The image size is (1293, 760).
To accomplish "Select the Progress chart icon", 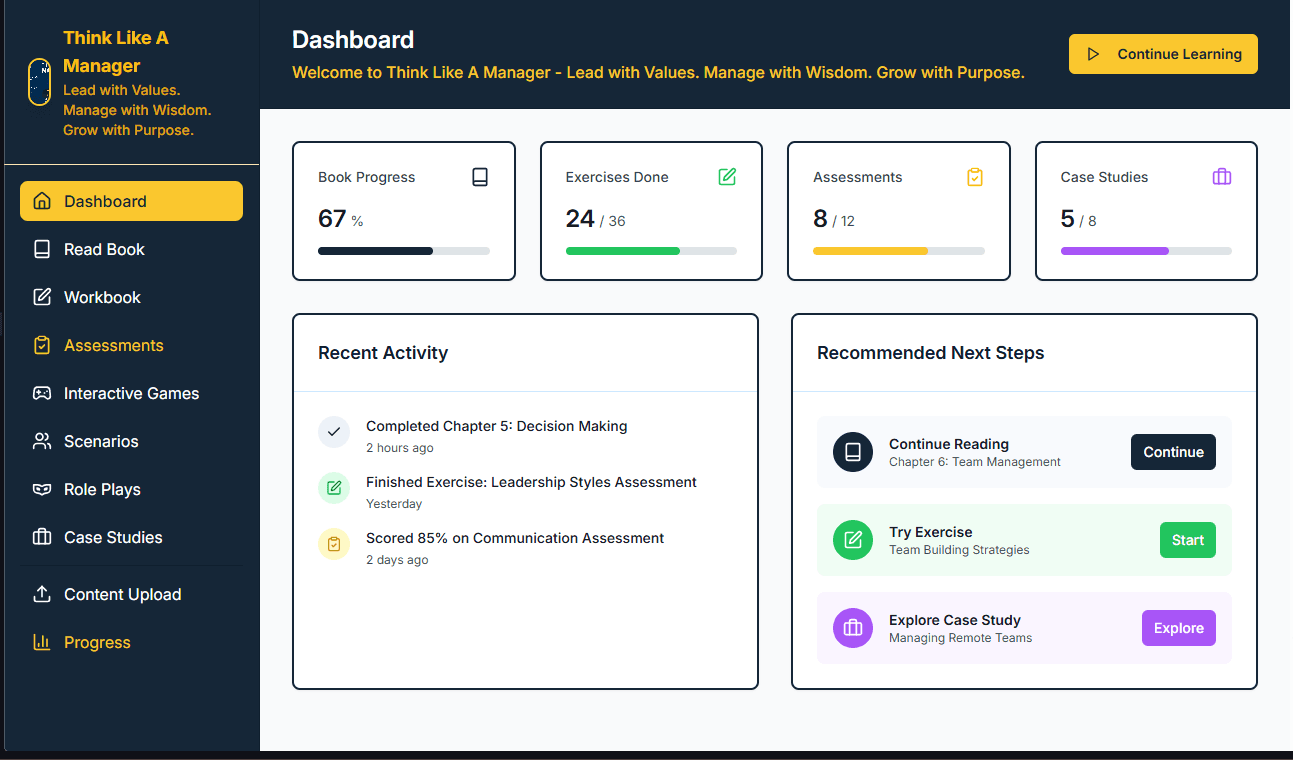I will pyautogui.click(x=41, y=642).
